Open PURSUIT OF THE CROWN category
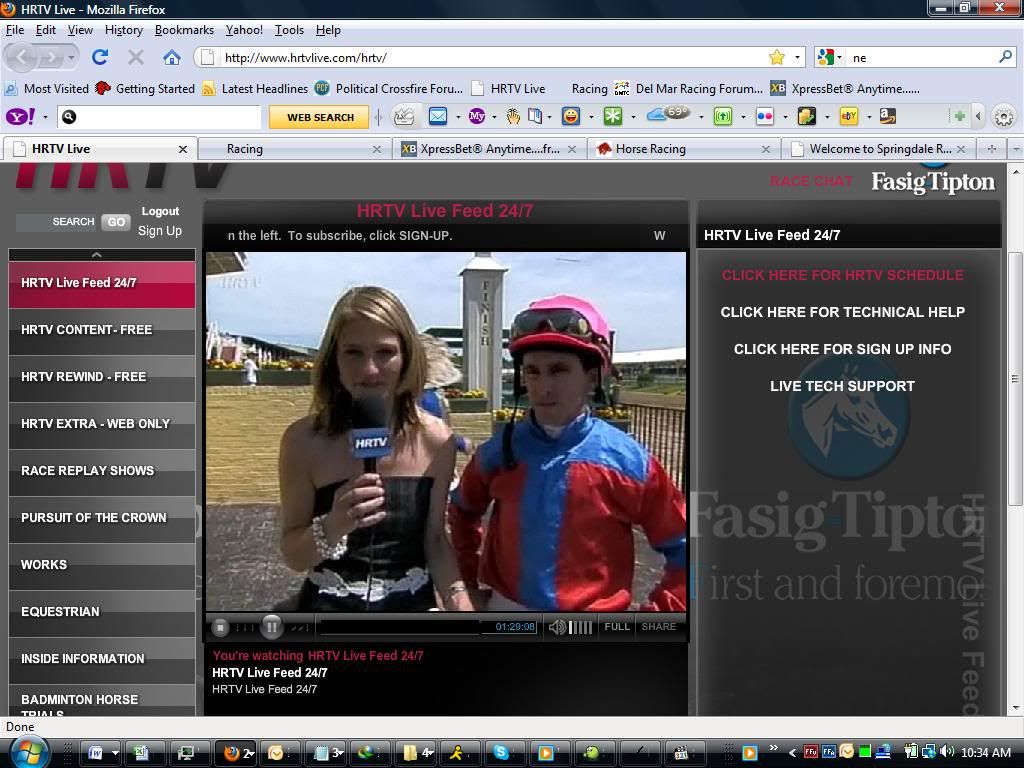This screenshot has height=768, width=1024. click(x=102, y=518)
